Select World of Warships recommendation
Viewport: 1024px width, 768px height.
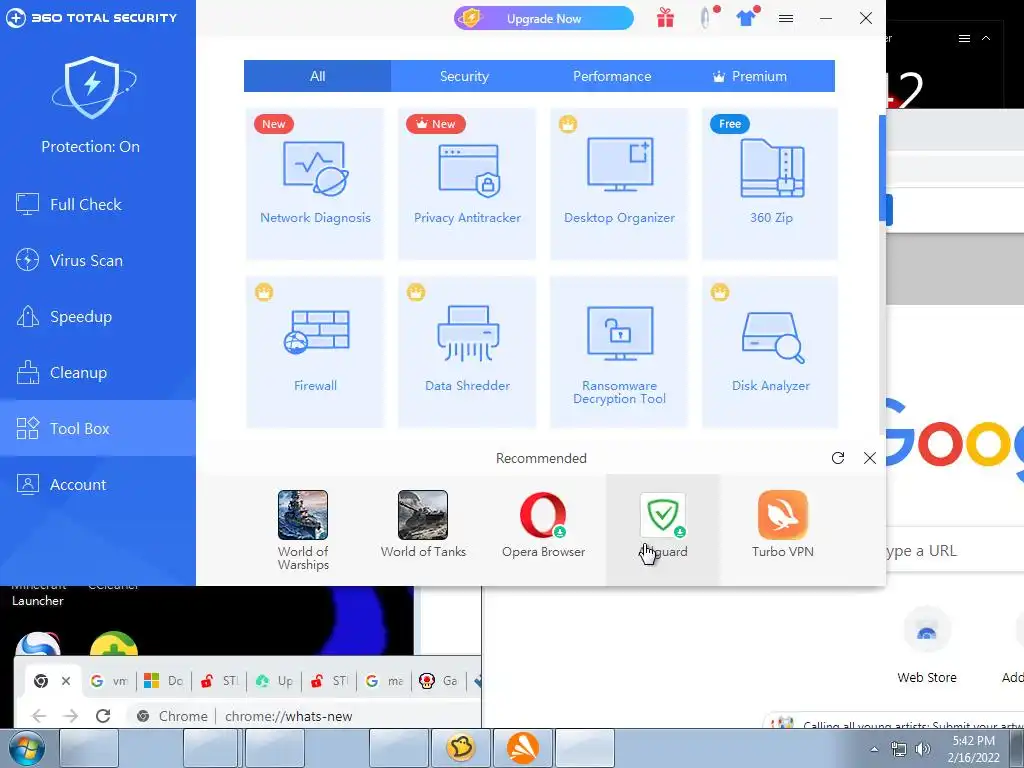pyautogui.click(x=303, y=530)
